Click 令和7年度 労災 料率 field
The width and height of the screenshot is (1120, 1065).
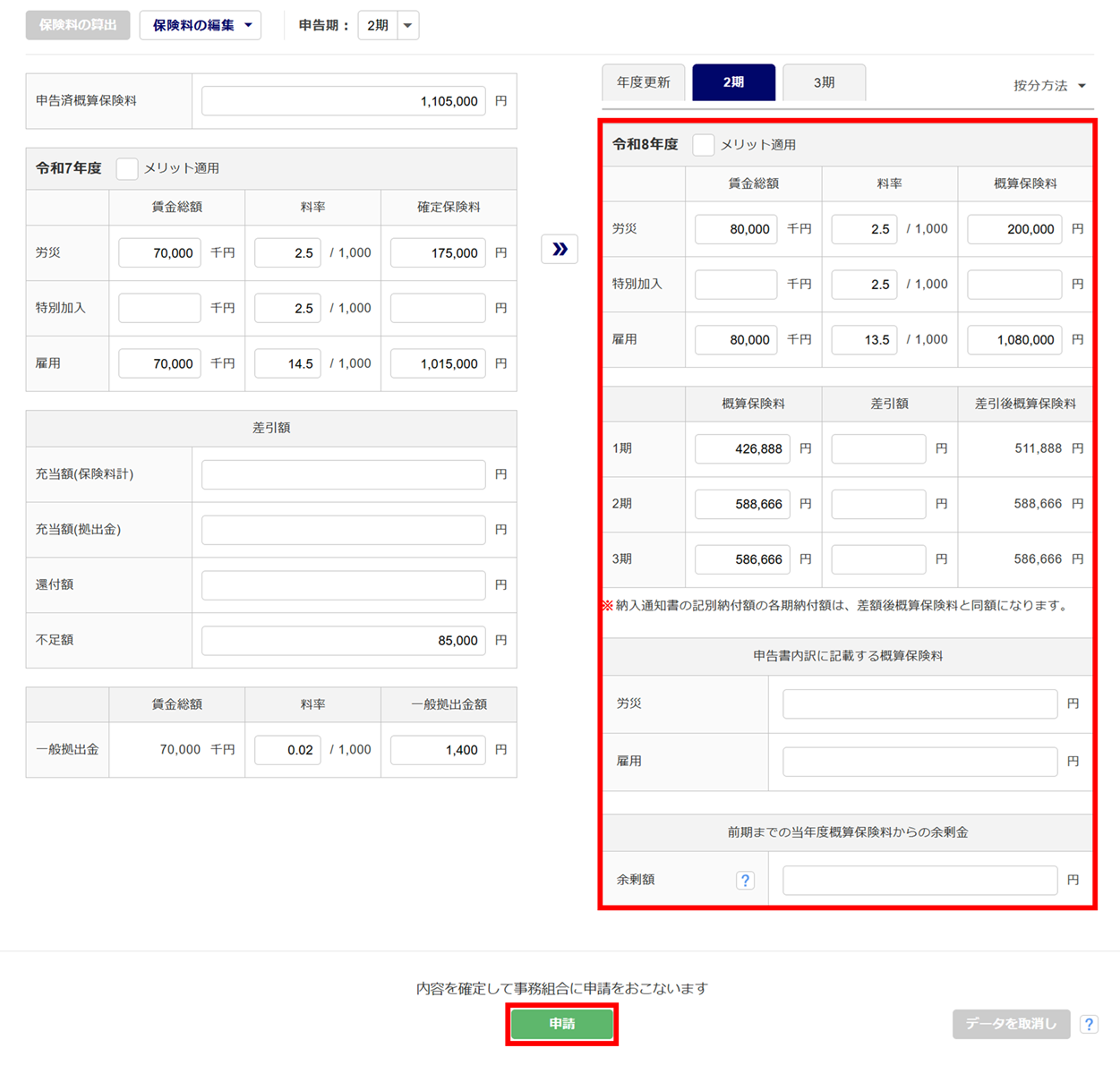(287, 253)
